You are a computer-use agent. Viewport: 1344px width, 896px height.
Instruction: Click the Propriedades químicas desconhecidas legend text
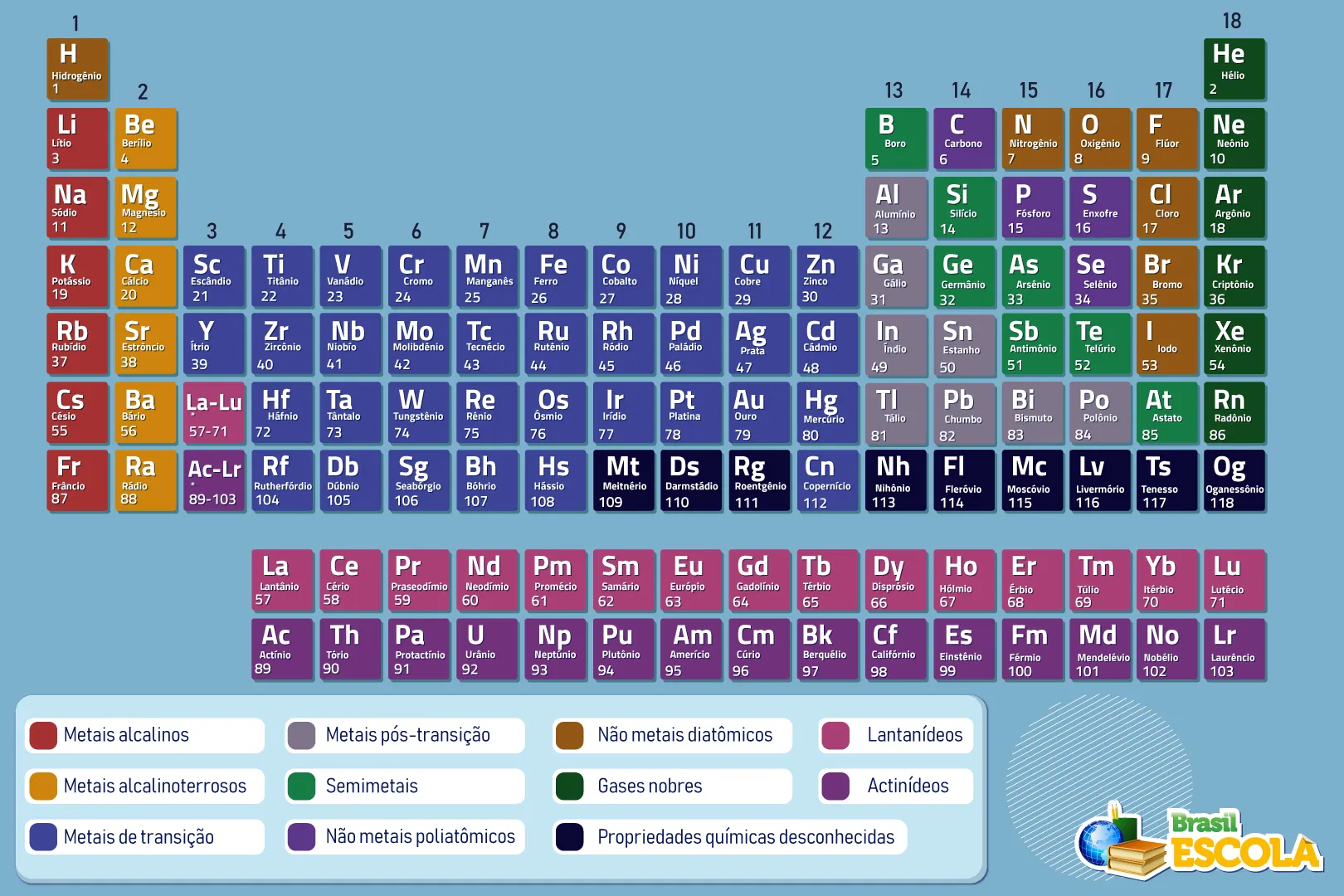tap(745, 837)
